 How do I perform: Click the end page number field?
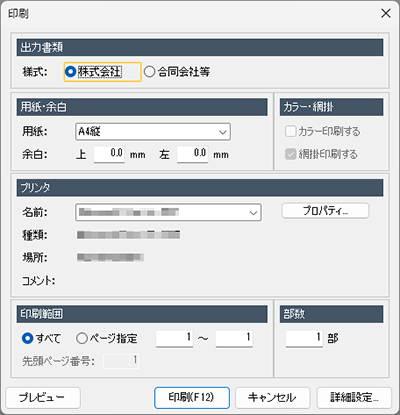[234, 339]
